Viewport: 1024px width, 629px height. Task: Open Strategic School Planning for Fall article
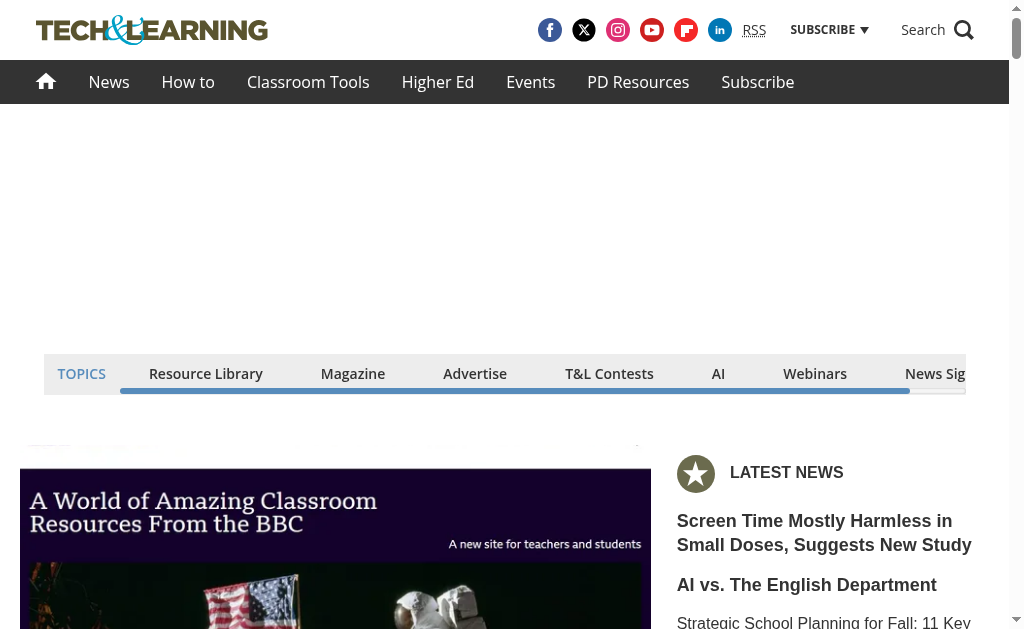[824, 622]
